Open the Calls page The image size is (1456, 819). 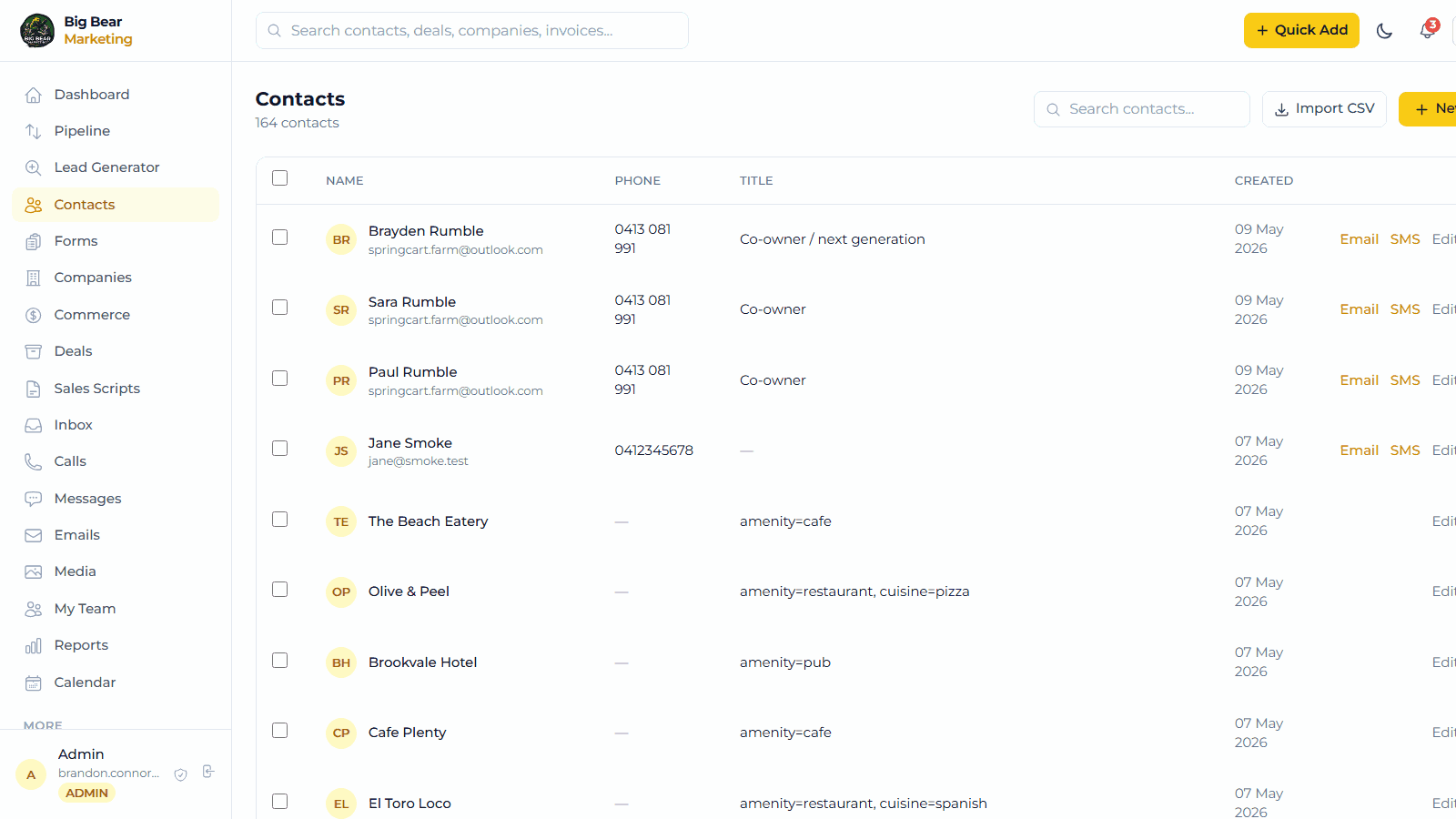point(116,461)
